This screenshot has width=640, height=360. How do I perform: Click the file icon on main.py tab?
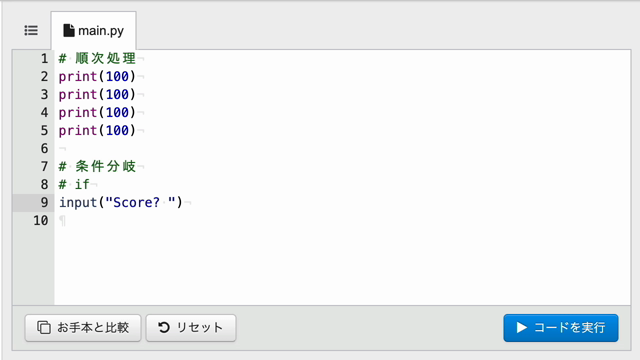69,31
